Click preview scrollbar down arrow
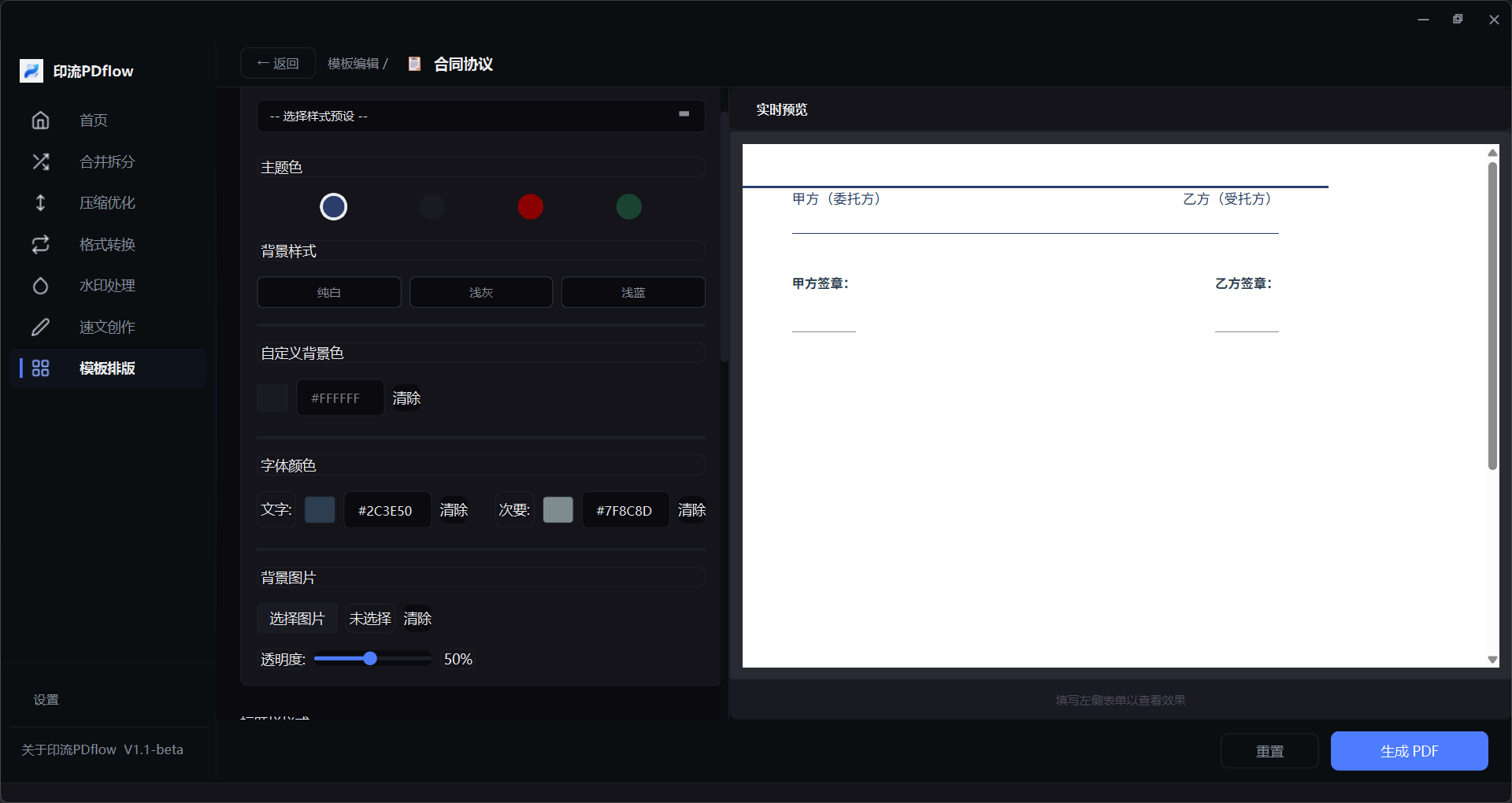This screenshot has width=1512, height=803. 1492,660
